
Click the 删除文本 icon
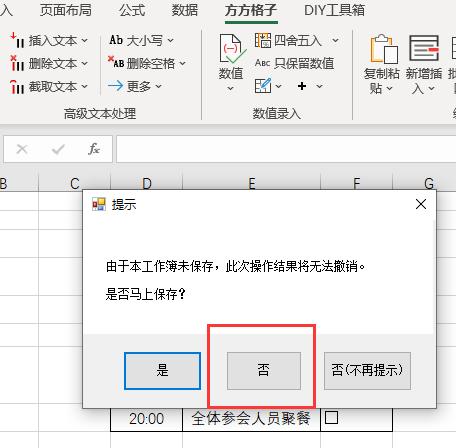(17, 63)
